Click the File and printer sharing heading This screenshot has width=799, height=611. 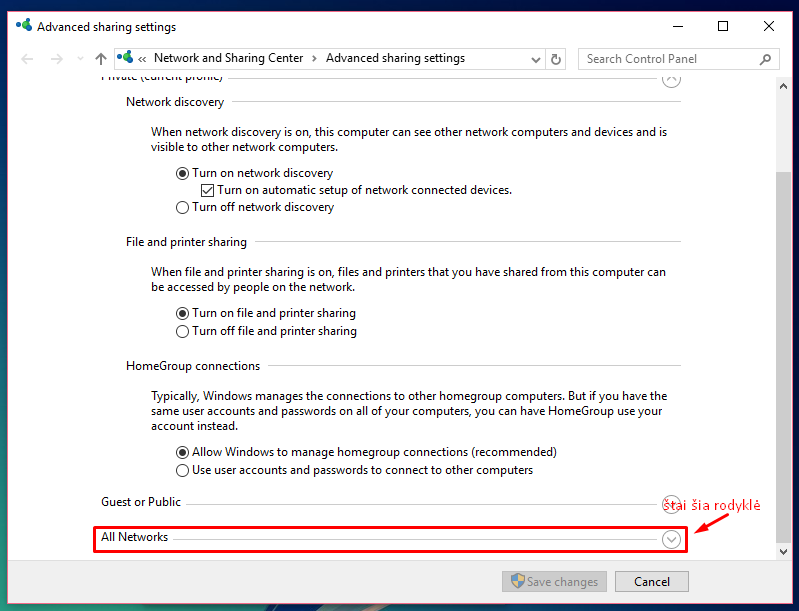coord(187,242)
